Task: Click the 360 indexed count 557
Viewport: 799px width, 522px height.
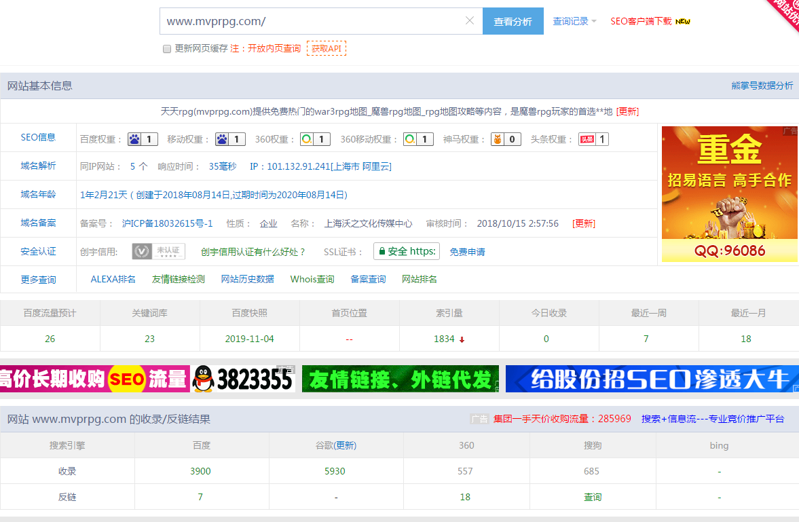Action: pyautogui.click(x=465, y=471)
